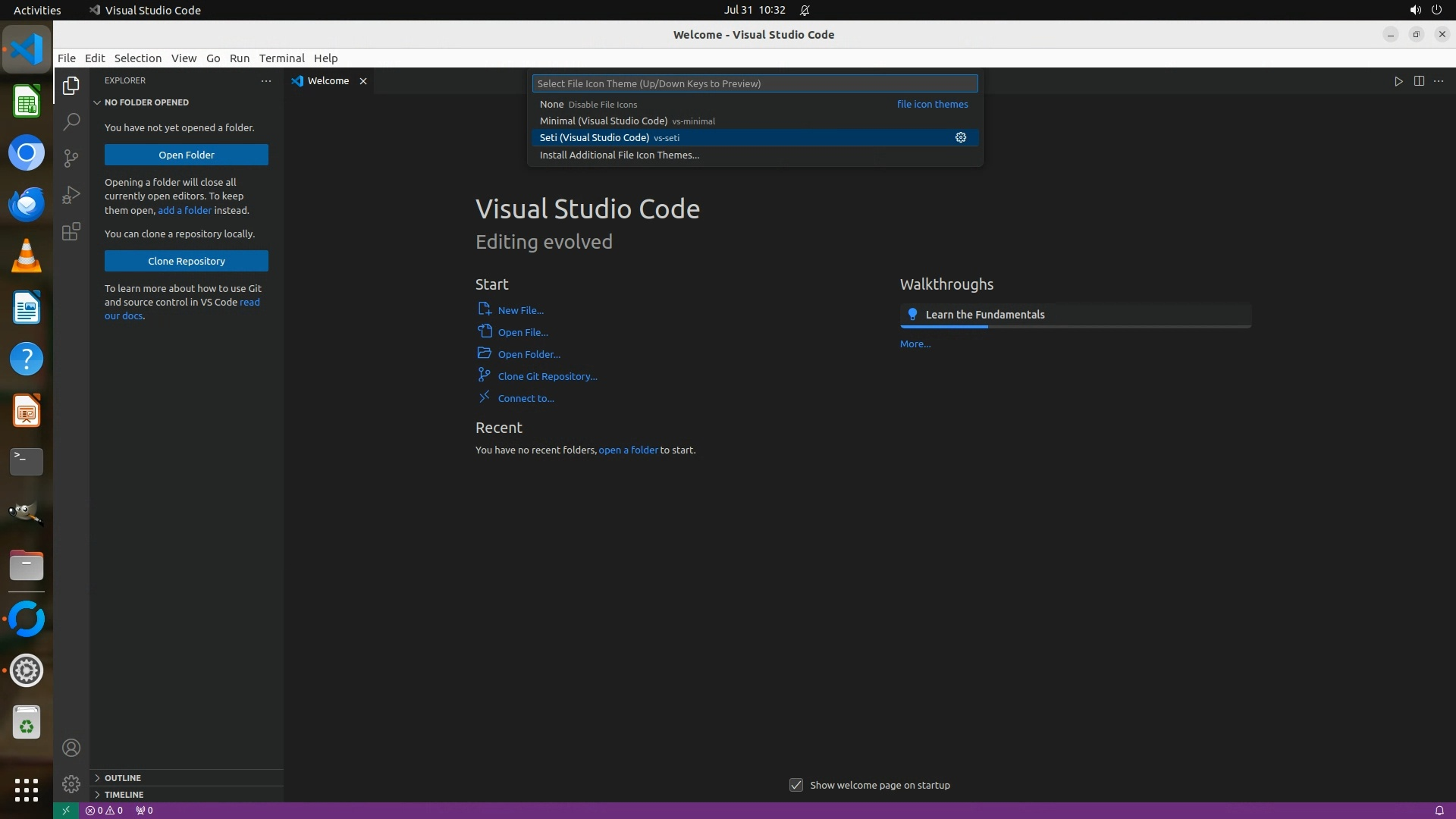Click the Select File Icon Theme input
This screenshot has height=819, width=1456.
pyautogui.click(x=755, y=83)
